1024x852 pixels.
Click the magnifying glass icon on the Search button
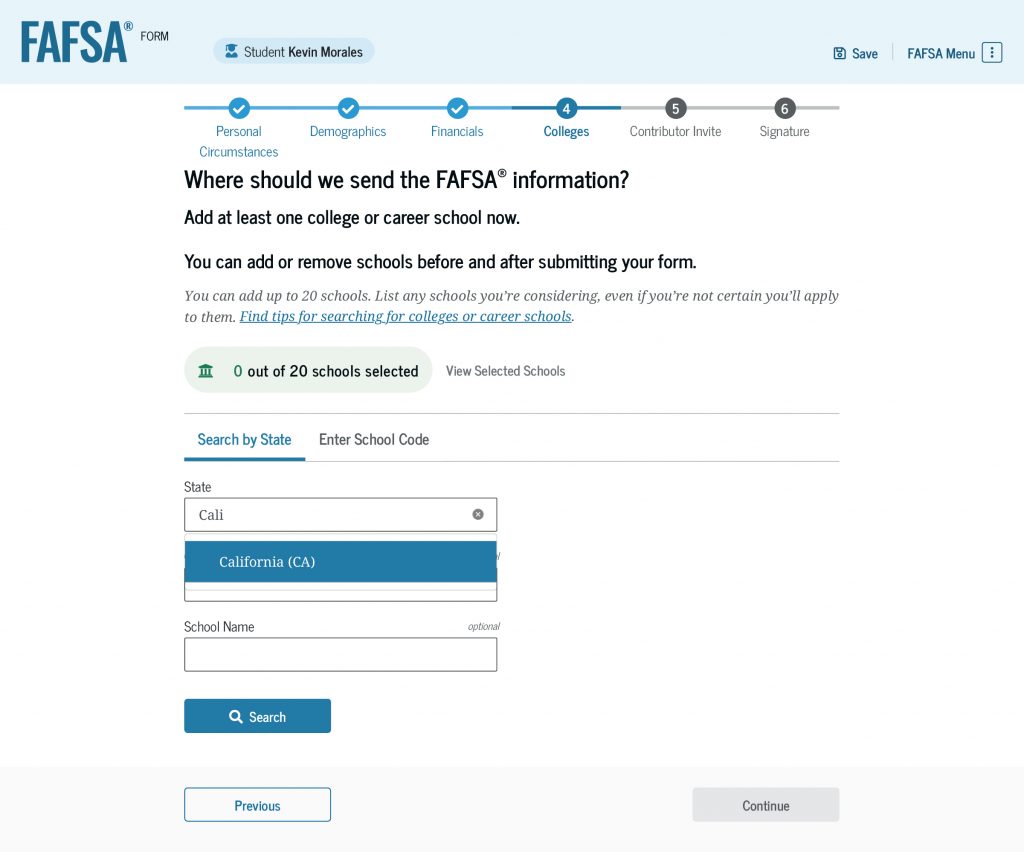235,716
